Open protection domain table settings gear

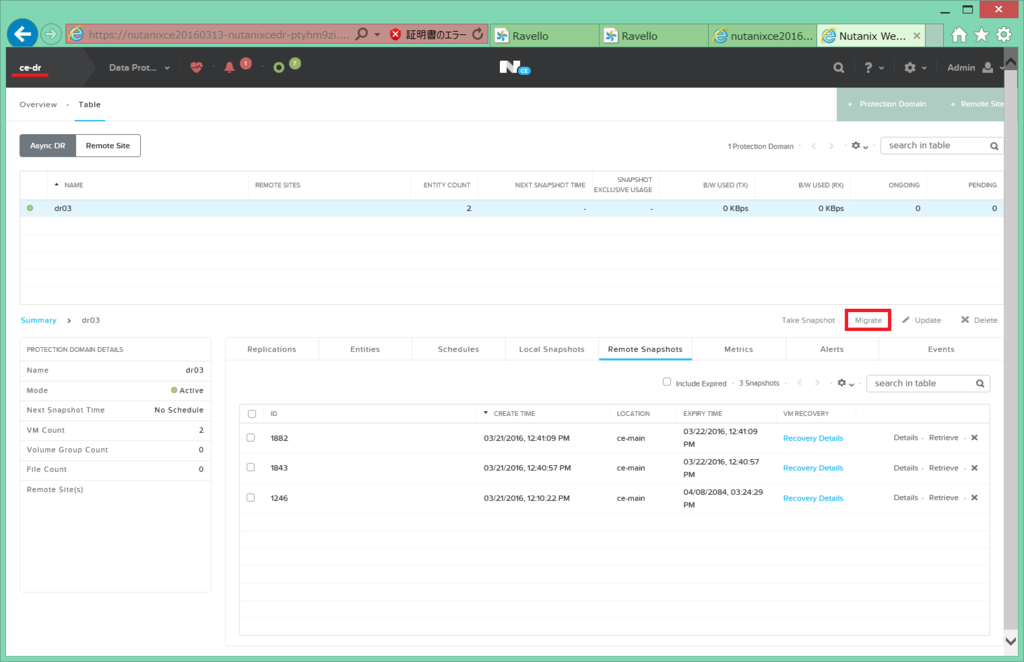pos(859,146)
